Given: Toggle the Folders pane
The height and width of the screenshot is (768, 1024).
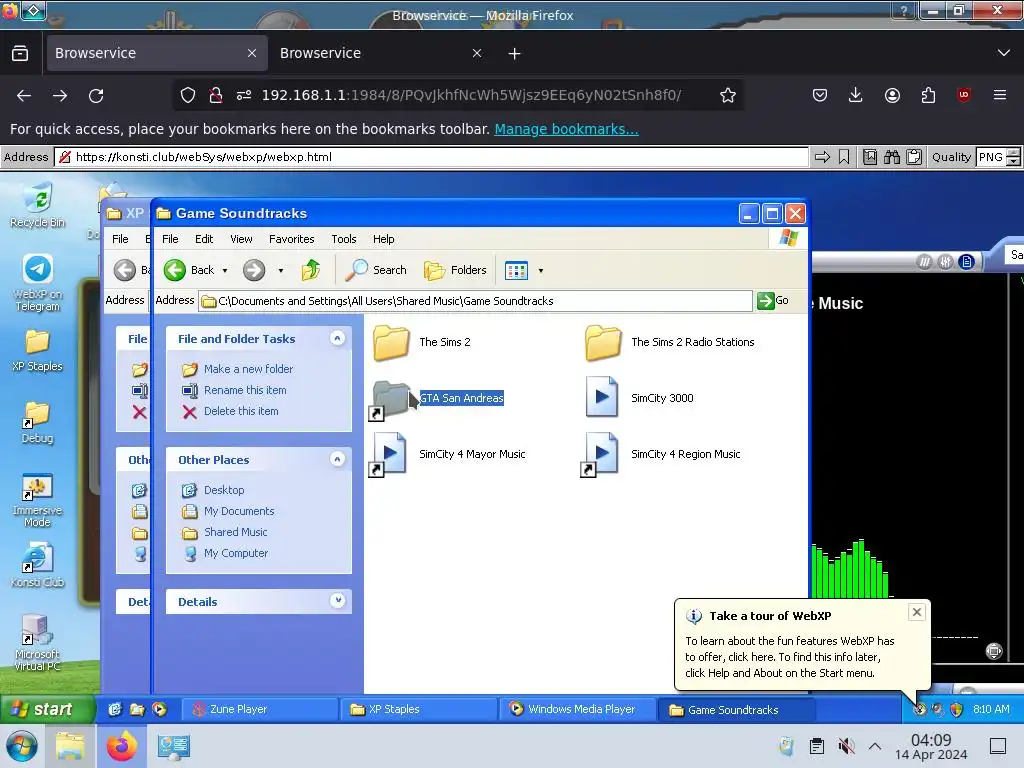Looking at the screenshot, I should 455,270.
